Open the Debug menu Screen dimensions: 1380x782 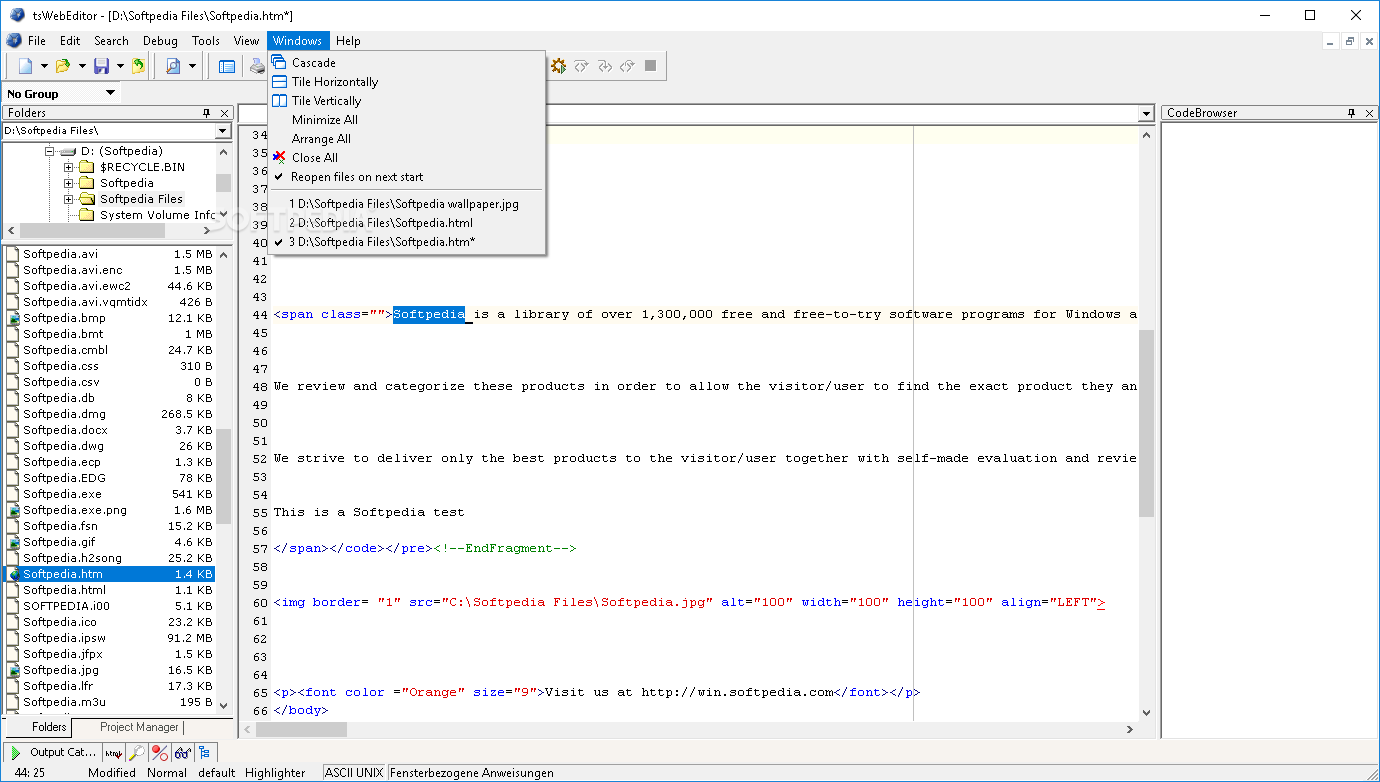tap(160, 41)
